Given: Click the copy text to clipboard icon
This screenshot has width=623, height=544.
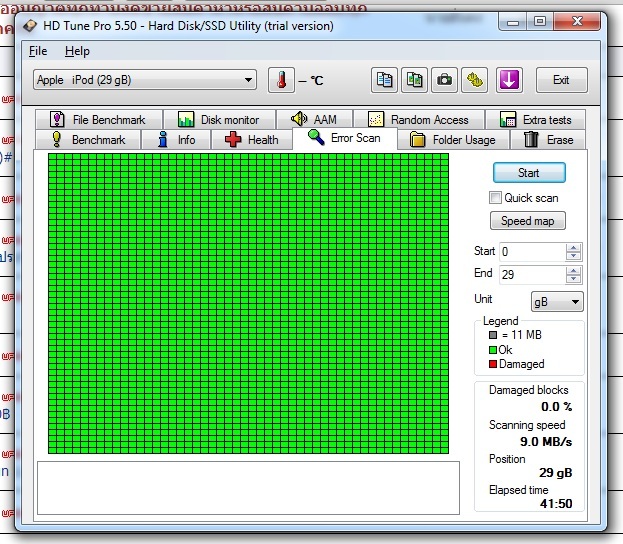Looking at the screenshot, I should click(x=384, y=80).
